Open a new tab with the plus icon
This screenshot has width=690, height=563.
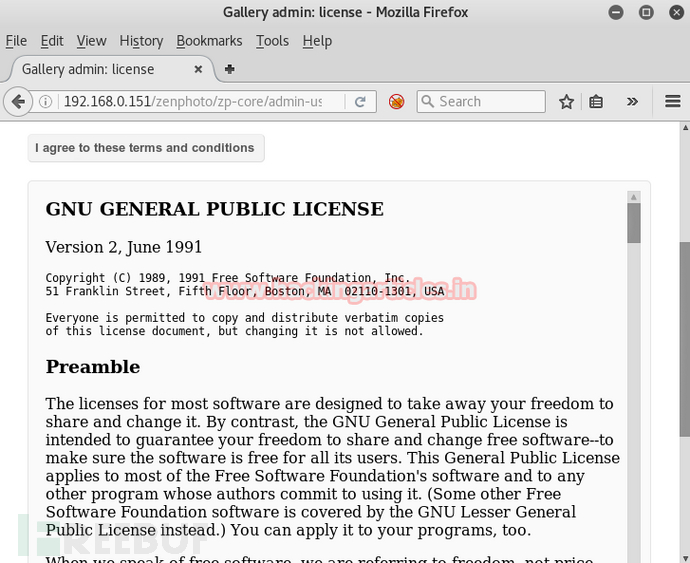(229, 69)
